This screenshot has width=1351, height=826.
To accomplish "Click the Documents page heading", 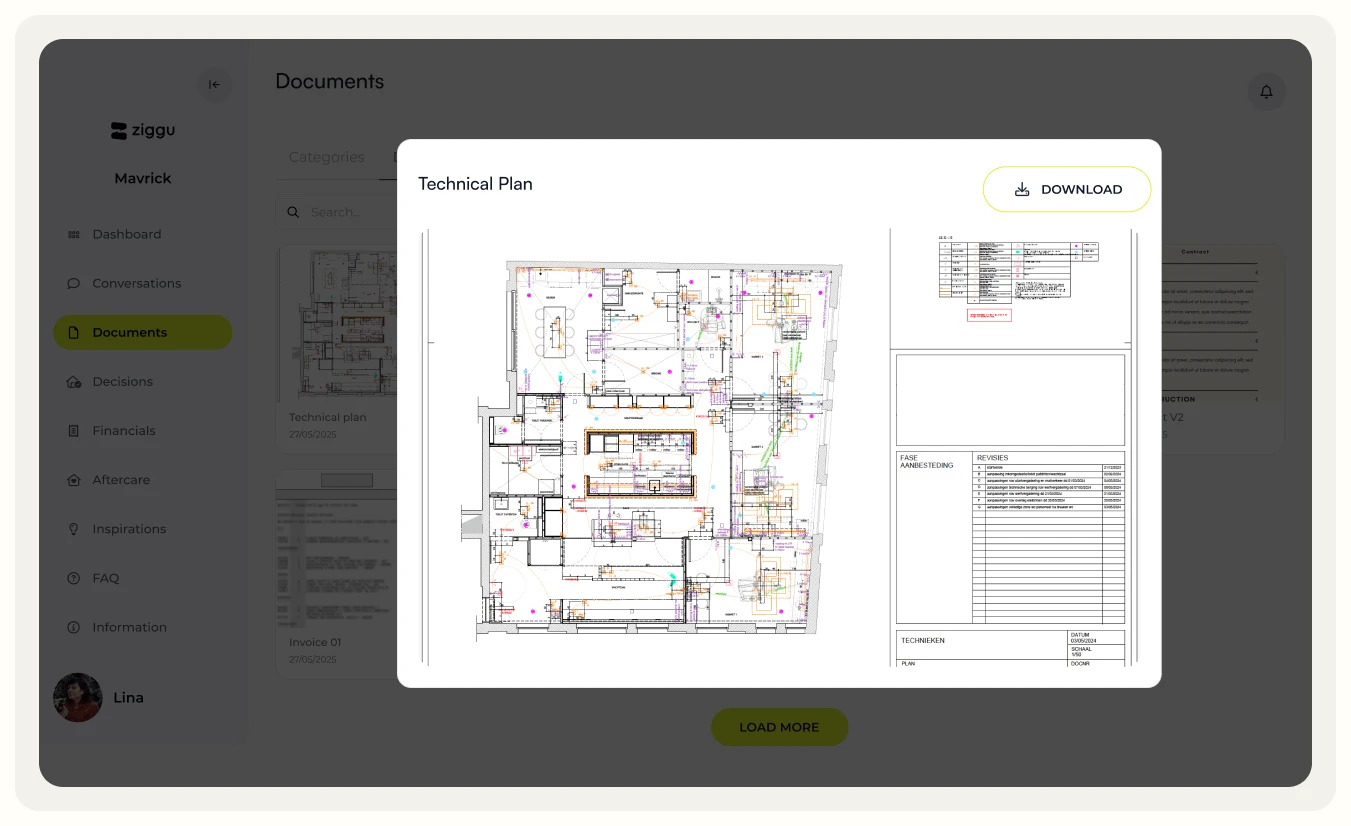I will click(330, 82).
